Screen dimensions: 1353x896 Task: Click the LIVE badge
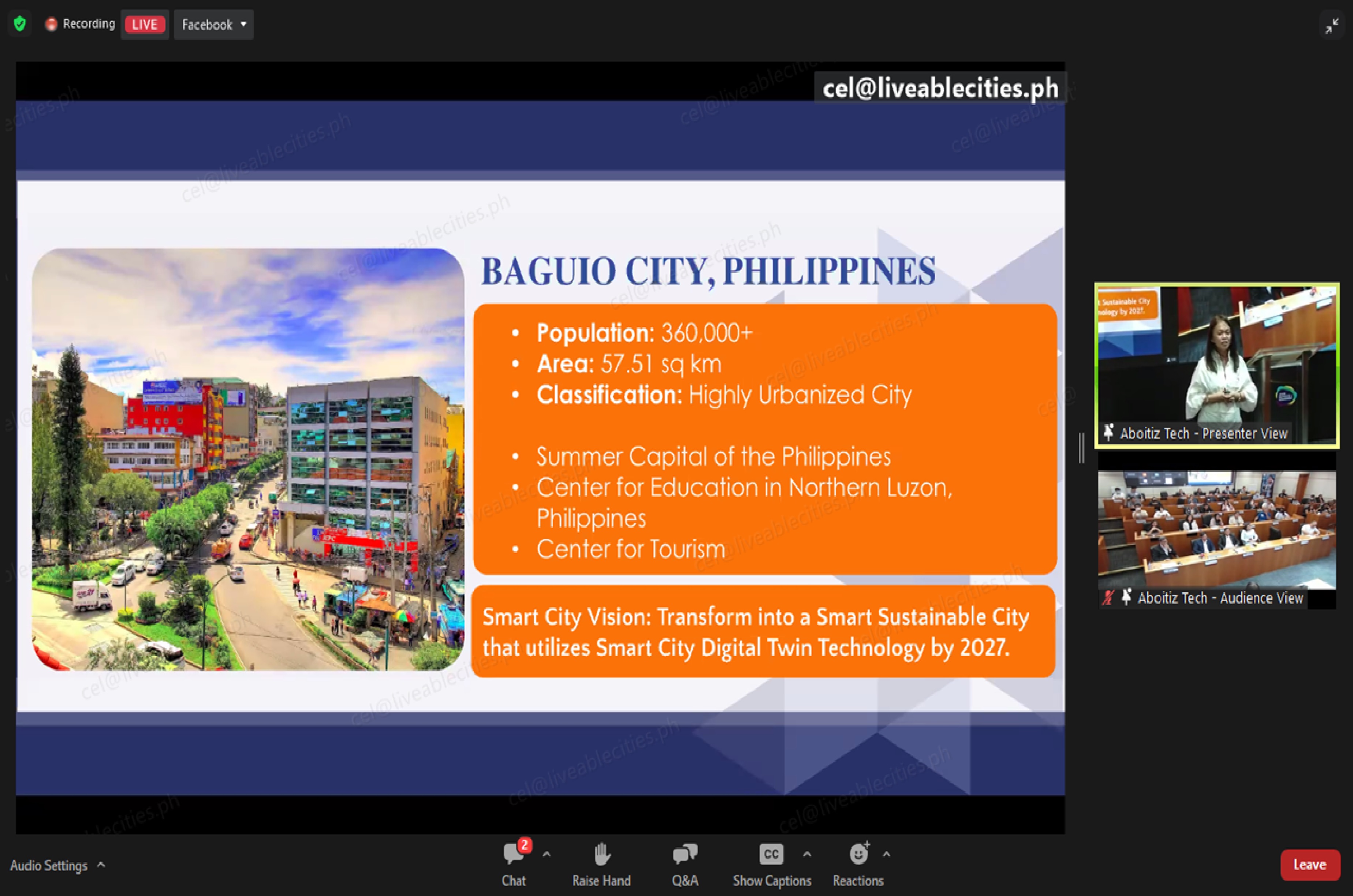(145, 25)
